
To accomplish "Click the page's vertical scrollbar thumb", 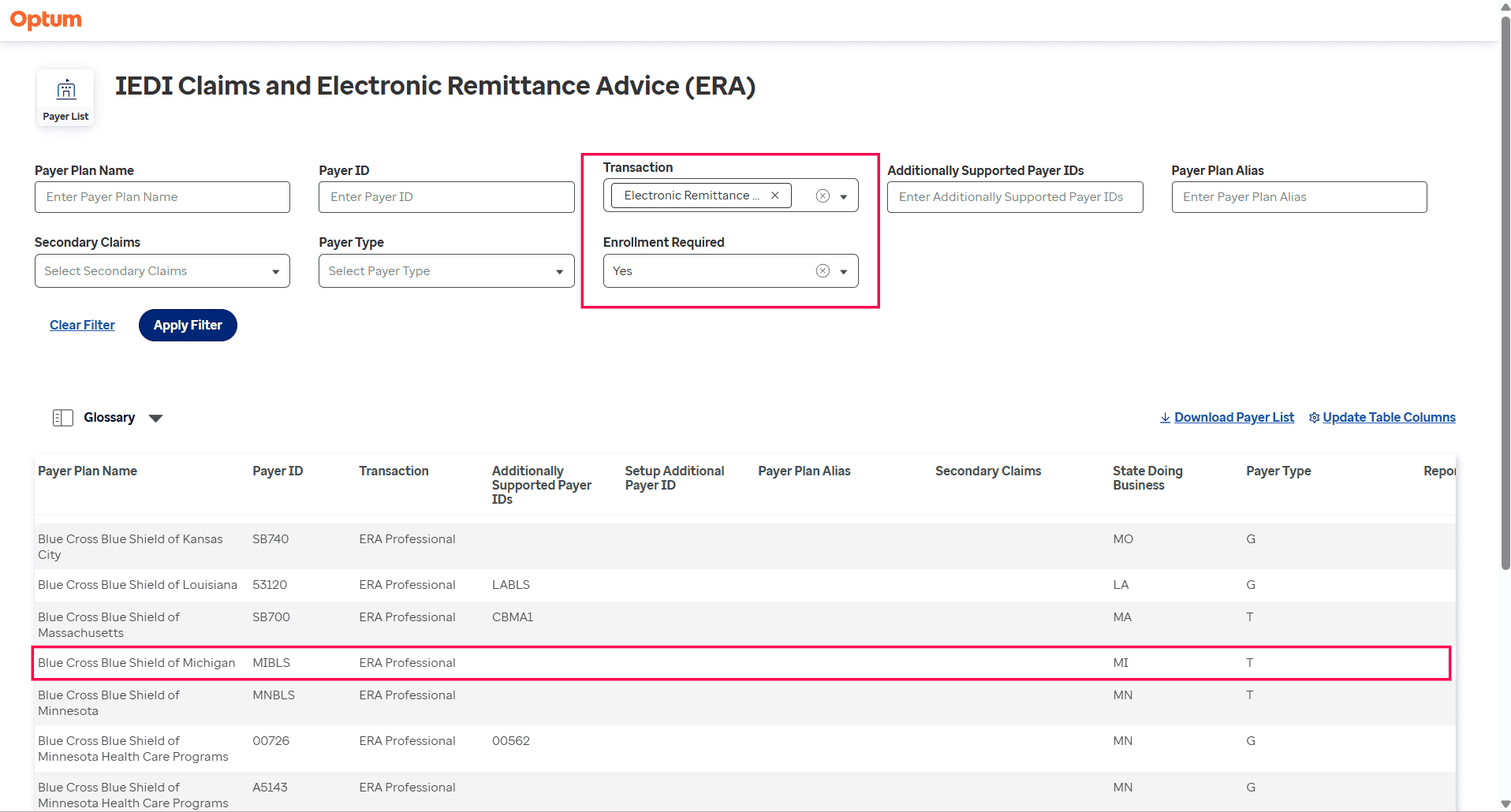I will coord(1505,292).
